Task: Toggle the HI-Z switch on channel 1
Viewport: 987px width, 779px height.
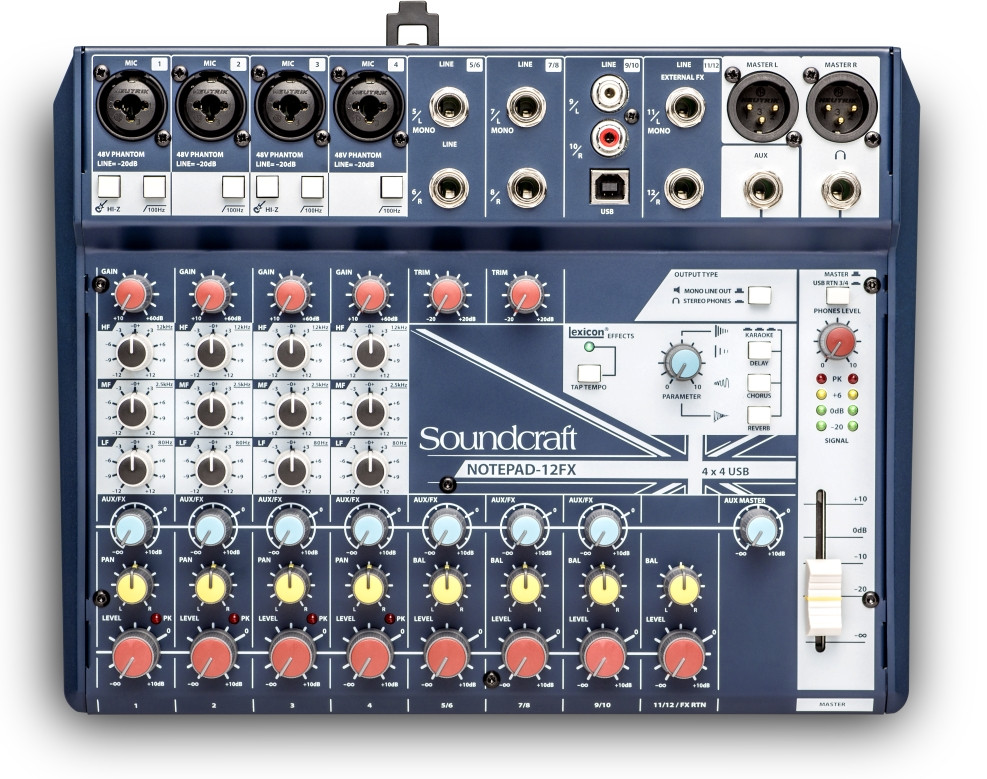Action: tap(107, 185)
